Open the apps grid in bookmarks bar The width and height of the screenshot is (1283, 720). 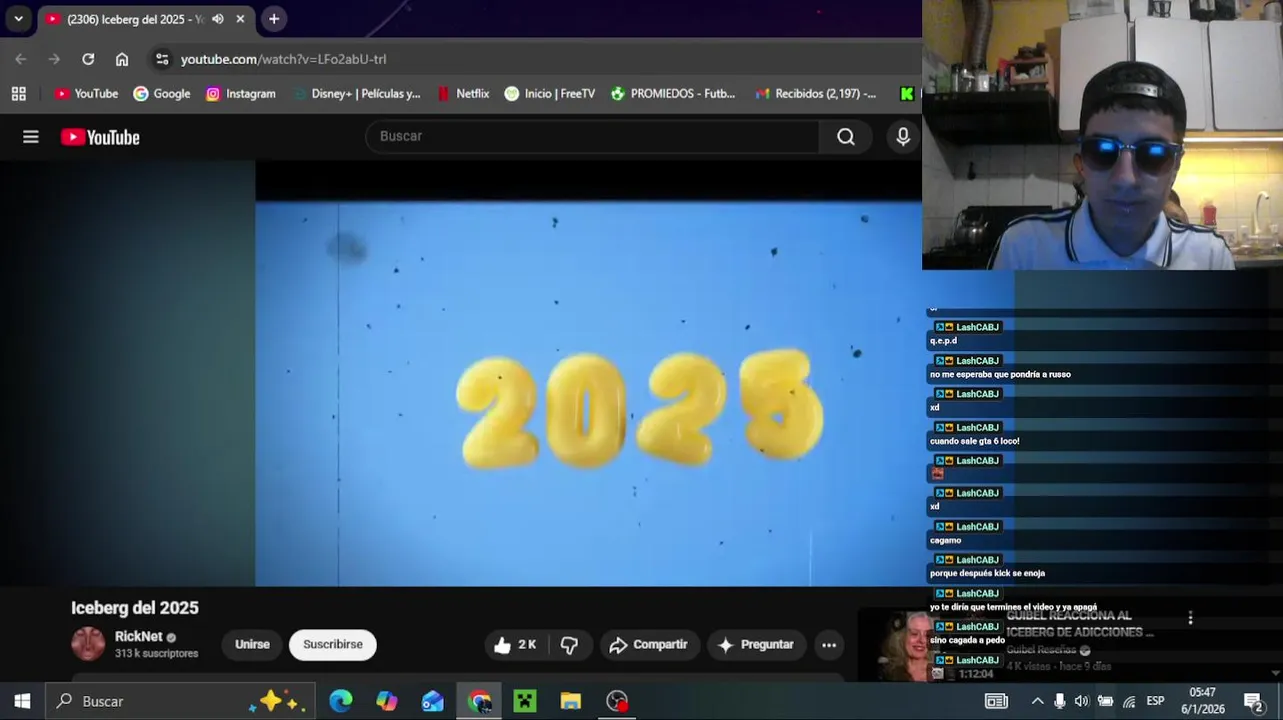(x=18, y=93)
